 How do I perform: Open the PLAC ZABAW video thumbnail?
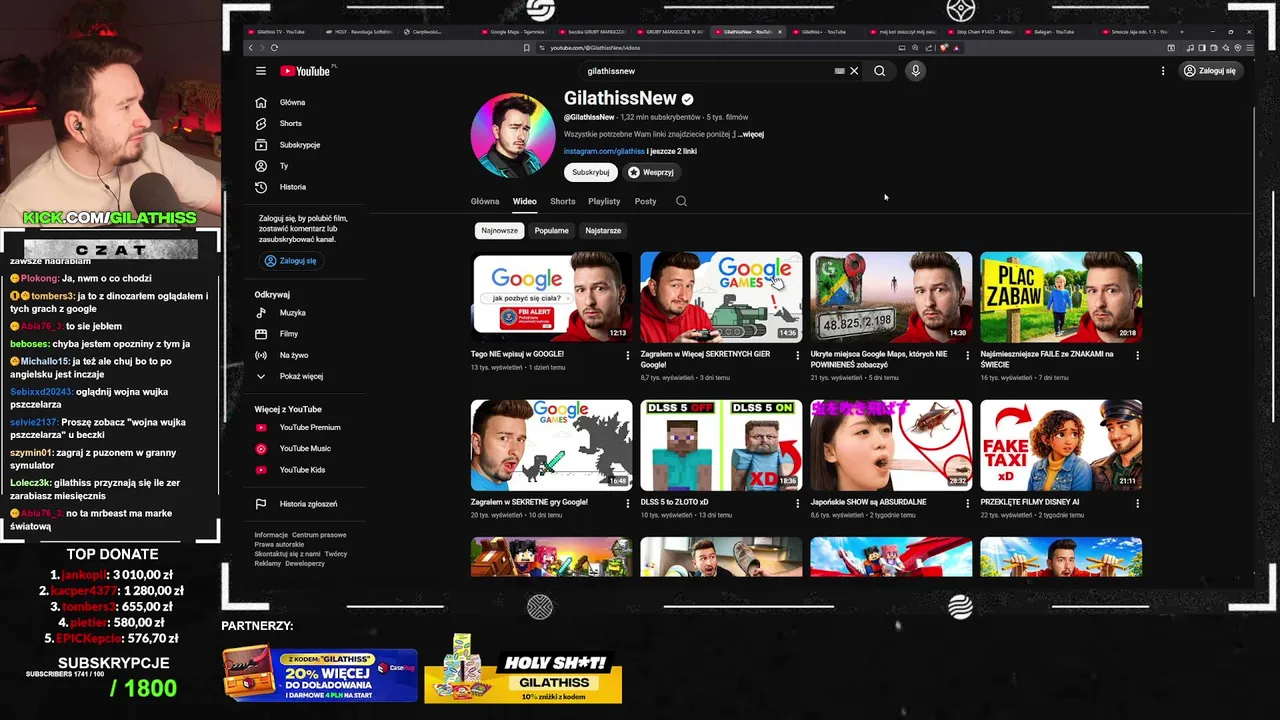[x=1061, y=297]
